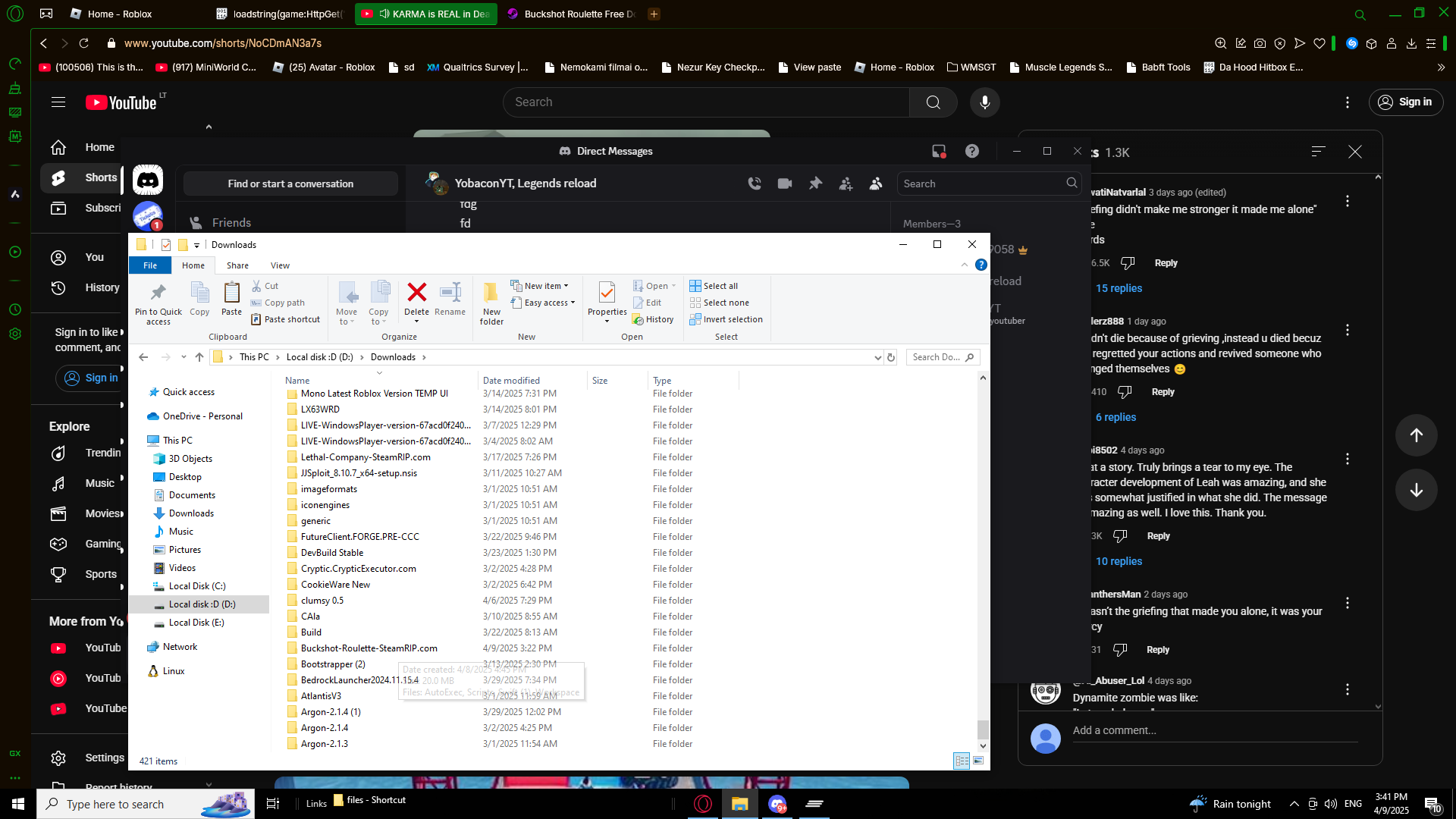The width and height of the screenshot is (1456, 819).
Task: Create a New folder from ribbon
Action: [x=491, y=303]
